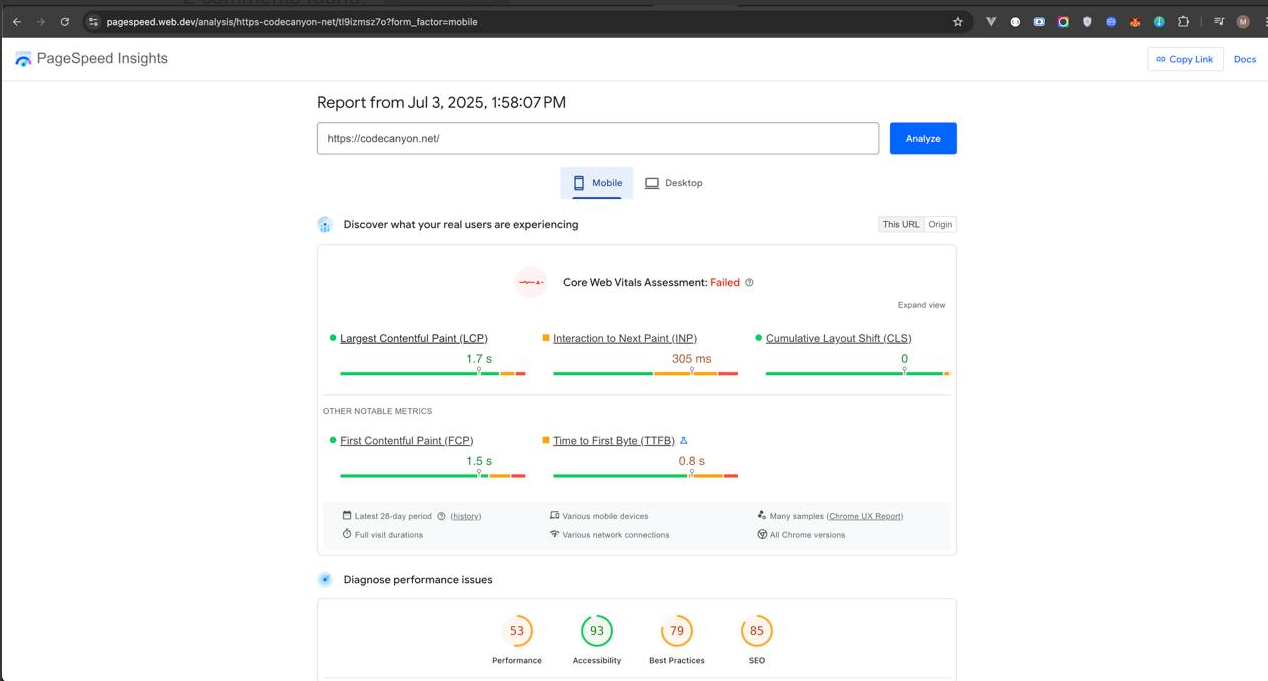Click the Performance score gauge 53
Screen dimensions: 1268x681
(517, 631)
